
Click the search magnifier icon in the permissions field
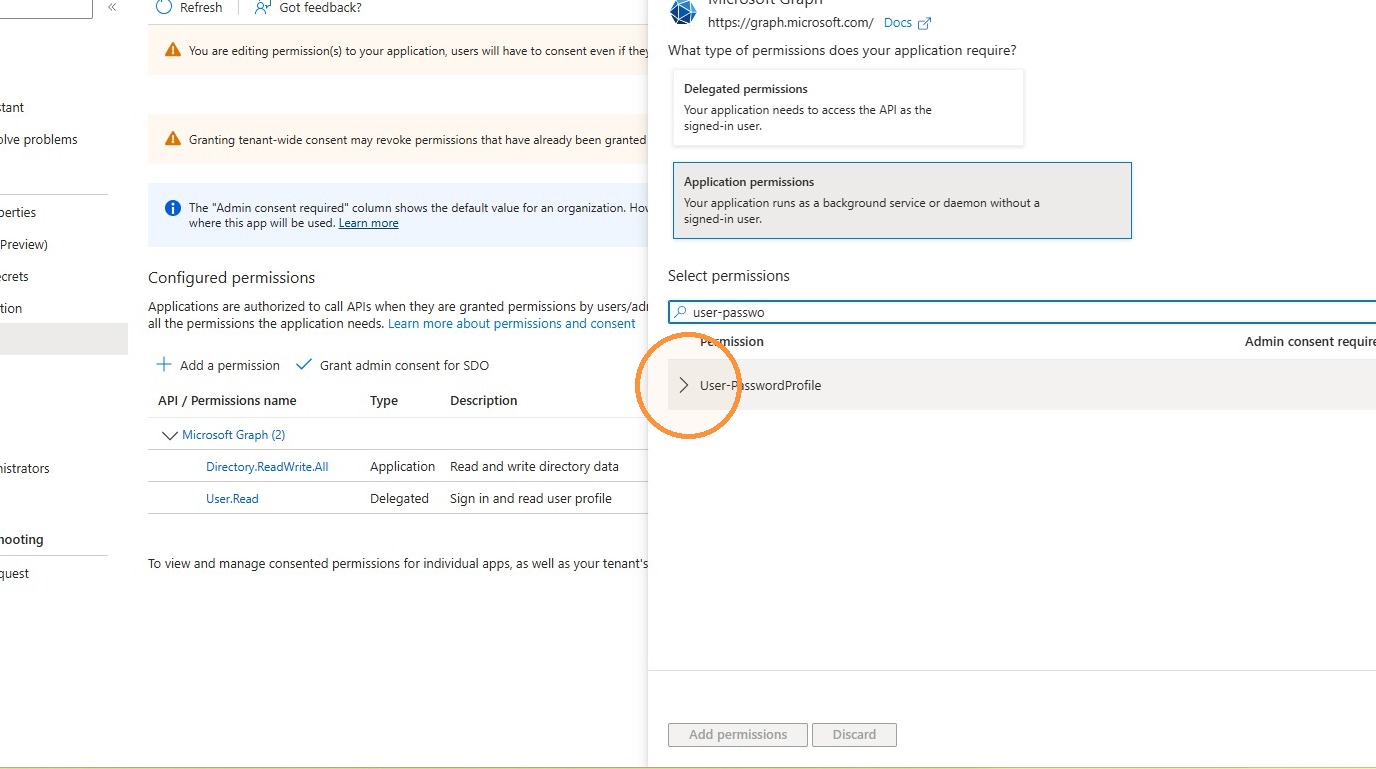[x=681, y=312]
